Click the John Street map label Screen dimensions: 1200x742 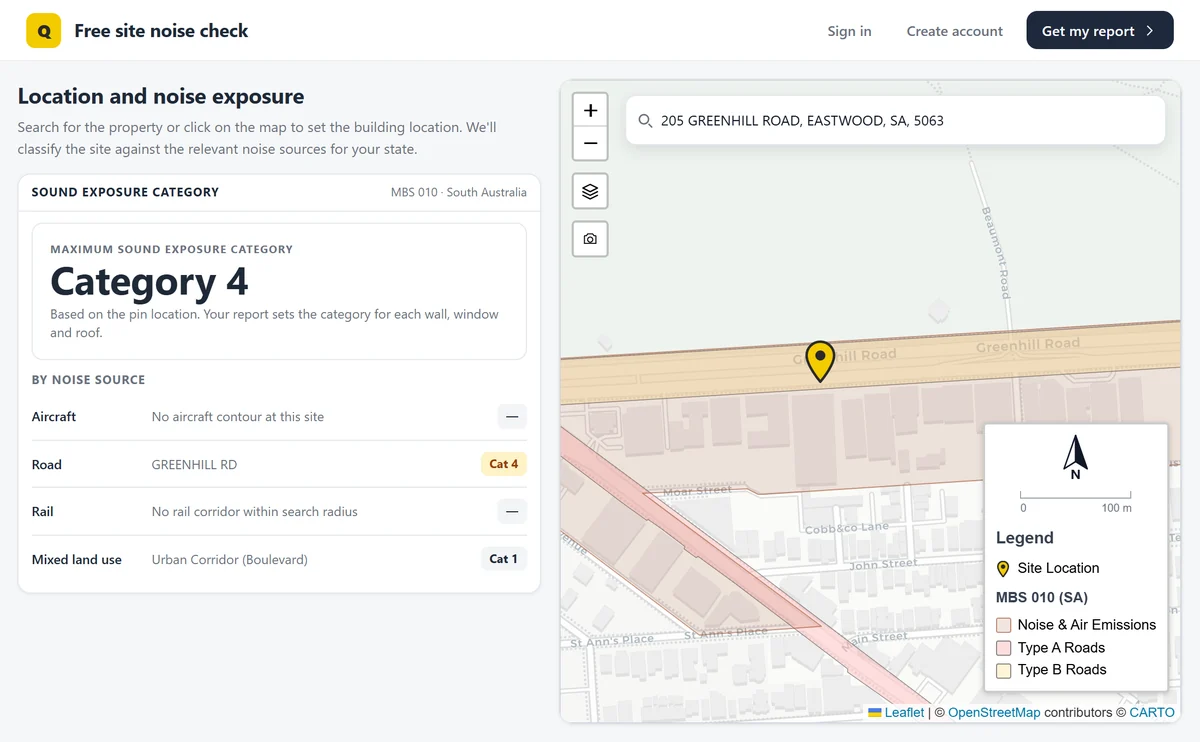click(x=883, y=565)
